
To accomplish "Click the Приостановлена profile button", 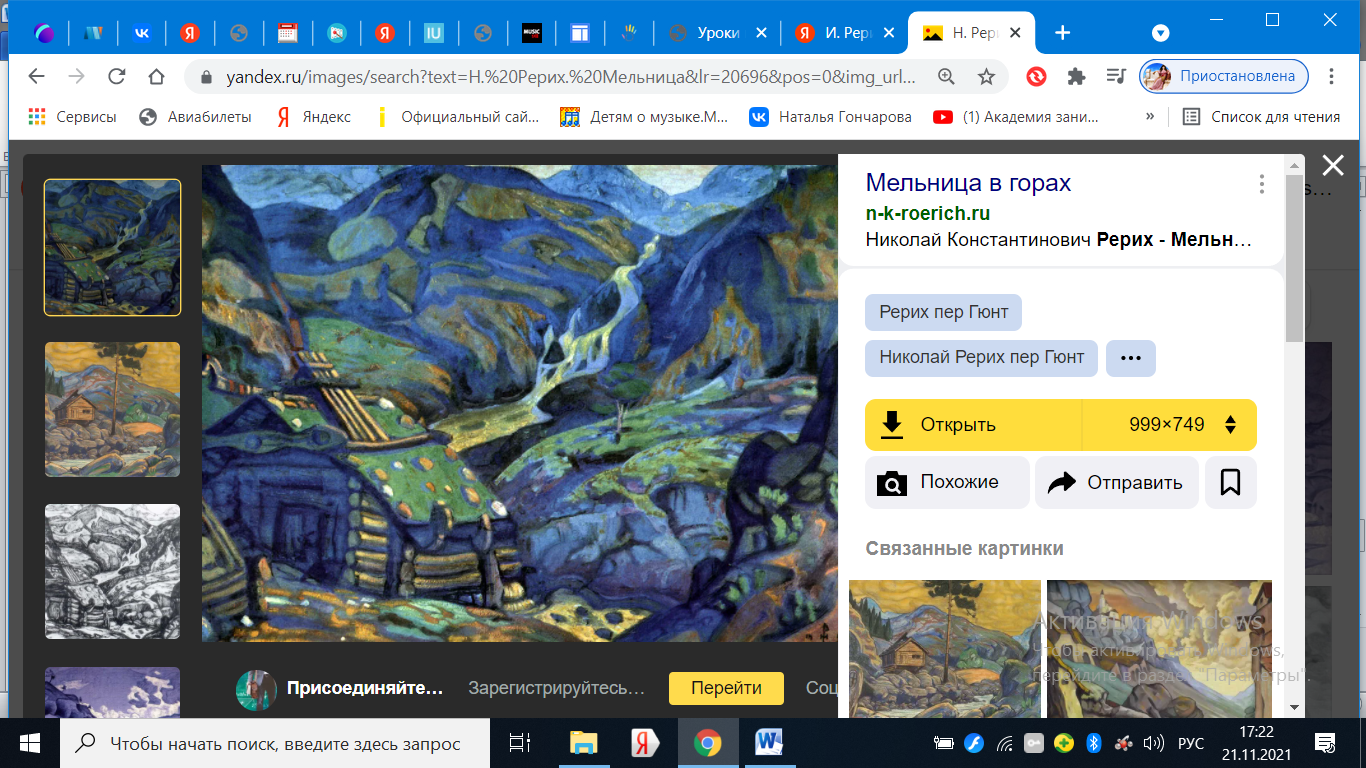I will (1224, 77).
